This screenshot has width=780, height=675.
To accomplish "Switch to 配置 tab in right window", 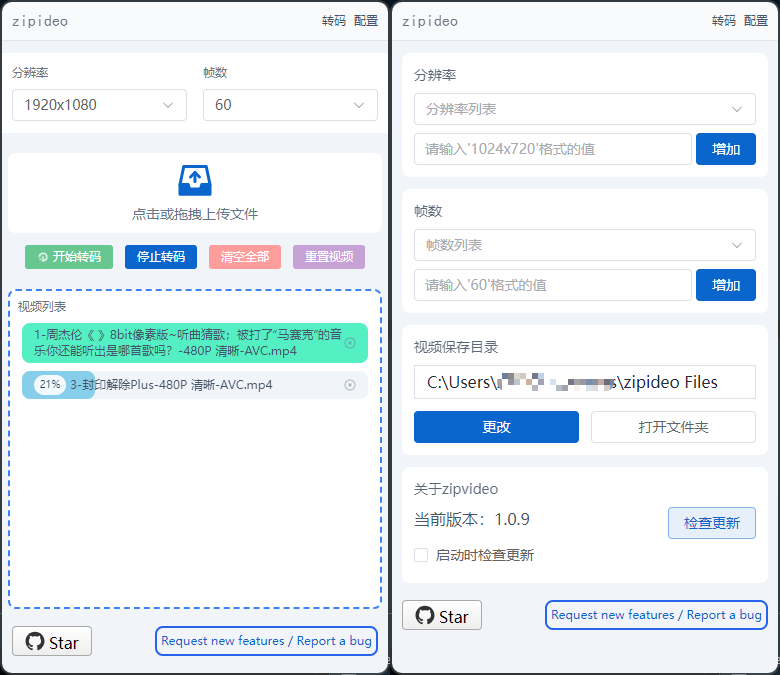I will coord(756,21).
